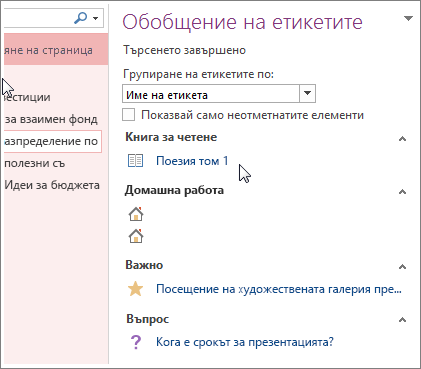Collapse the 'Важно' group
Screen dimensions: 421x369
point(402,267)
